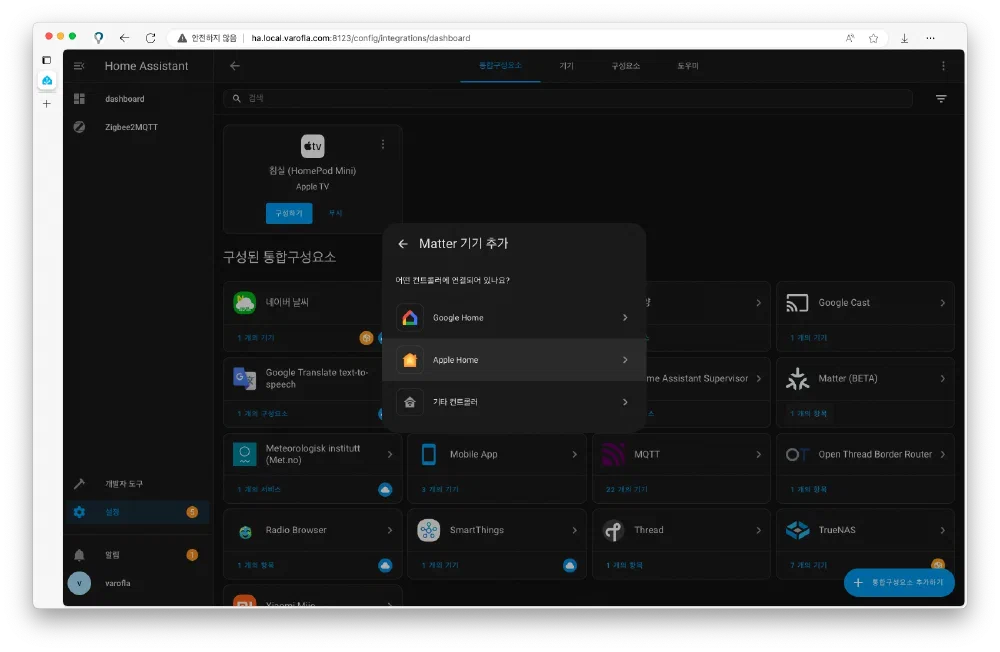Open the filter icon beside search bar
This screenshot has width=1000, height=652.
click(x=941, y=99)
